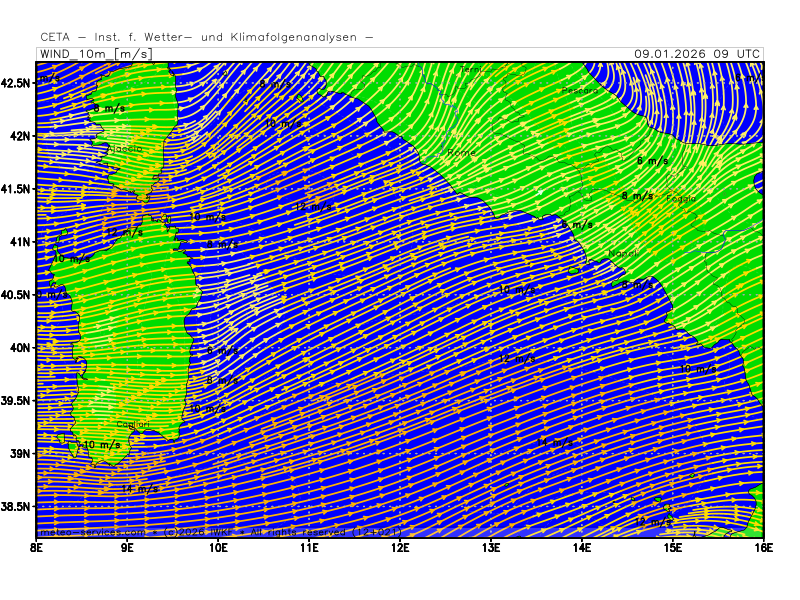The height and width of the screenshot is (600, 800).
Task: Select the 38.5N latitude axis label
Action: point(19,507)
